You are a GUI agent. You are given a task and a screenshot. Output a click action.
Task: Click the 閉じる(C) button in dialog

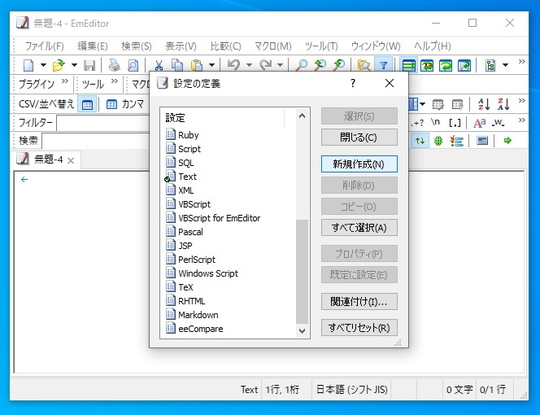pos(359,137)
